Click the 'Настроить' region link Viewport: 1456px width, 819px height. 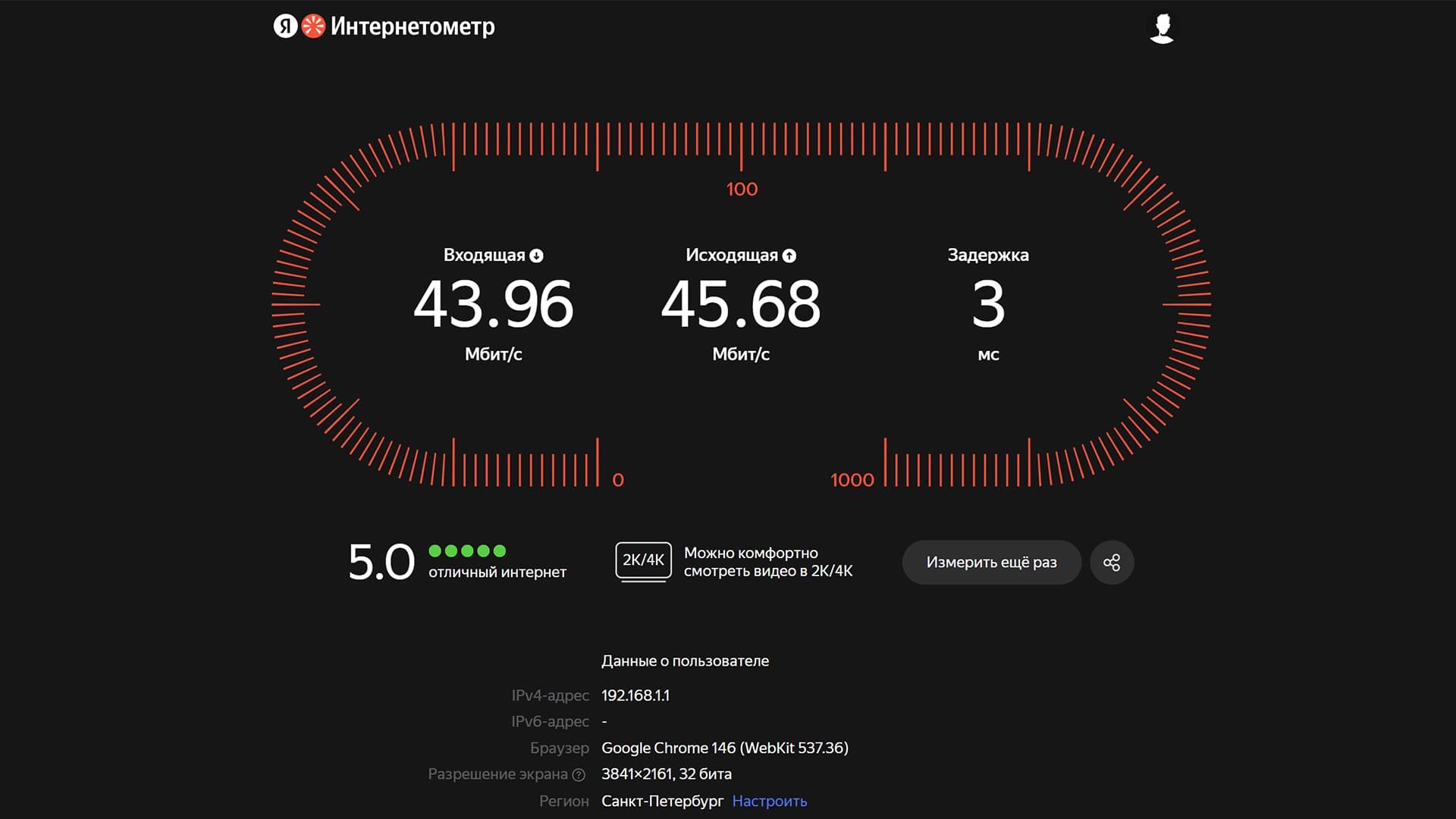[x=769, y=801]
